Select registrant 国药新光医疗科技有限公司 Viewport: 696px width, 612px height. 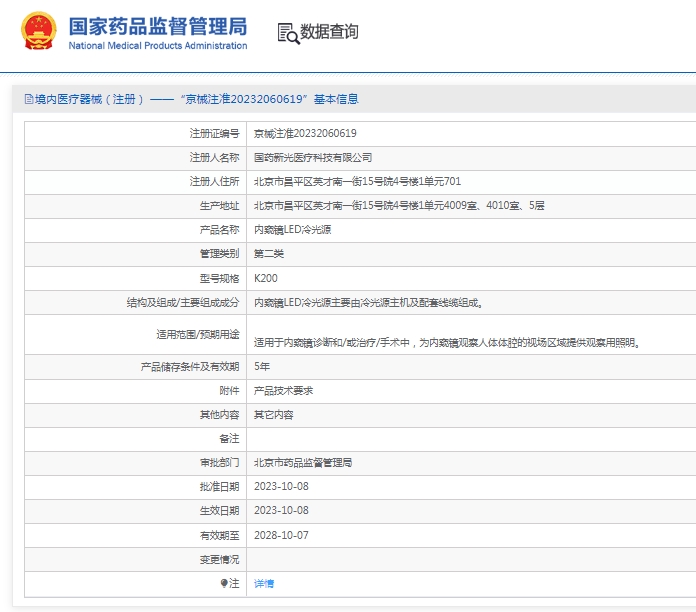tap(312, 157)
